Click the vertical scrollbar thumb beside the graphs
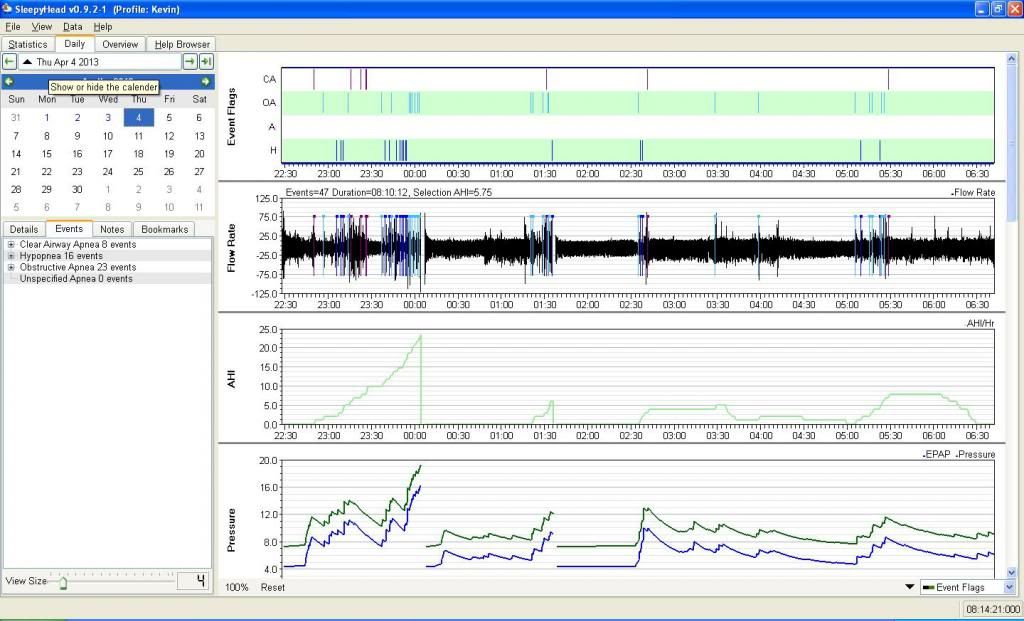This screenshot has height=621, width=1024. [1012, 144]
